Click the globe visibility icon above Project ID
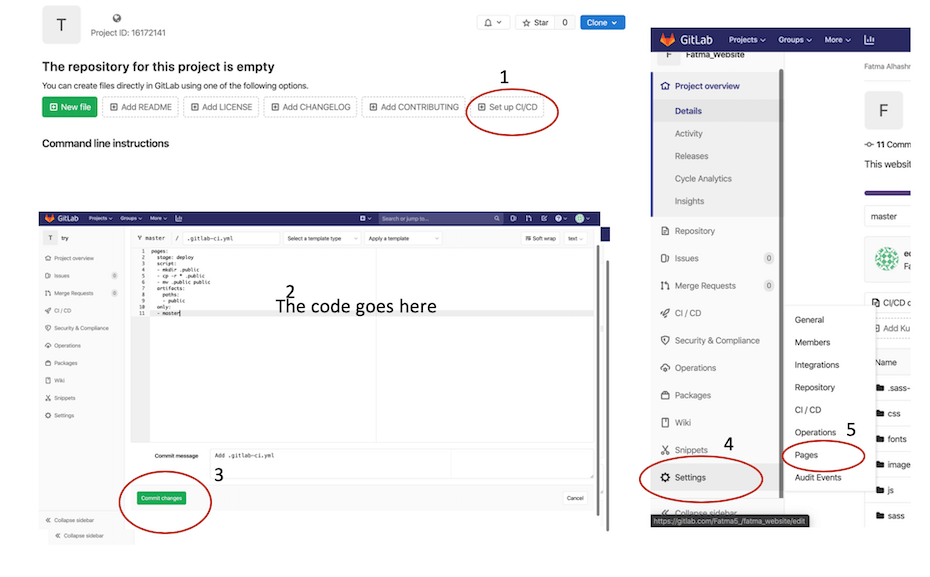Image resolution: width=930 pixels, height=577 pixels. 117,18
